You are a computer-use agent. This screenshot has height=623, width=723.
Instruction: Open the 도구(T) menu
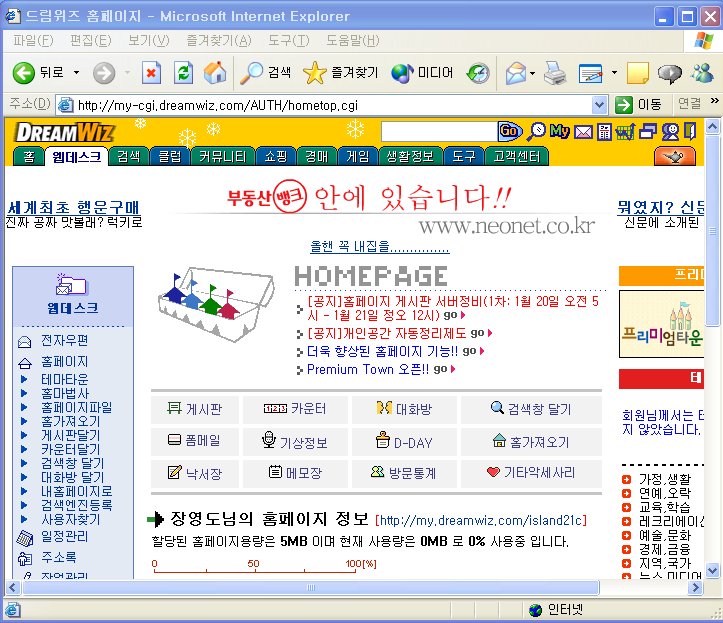tap(289, 41)
